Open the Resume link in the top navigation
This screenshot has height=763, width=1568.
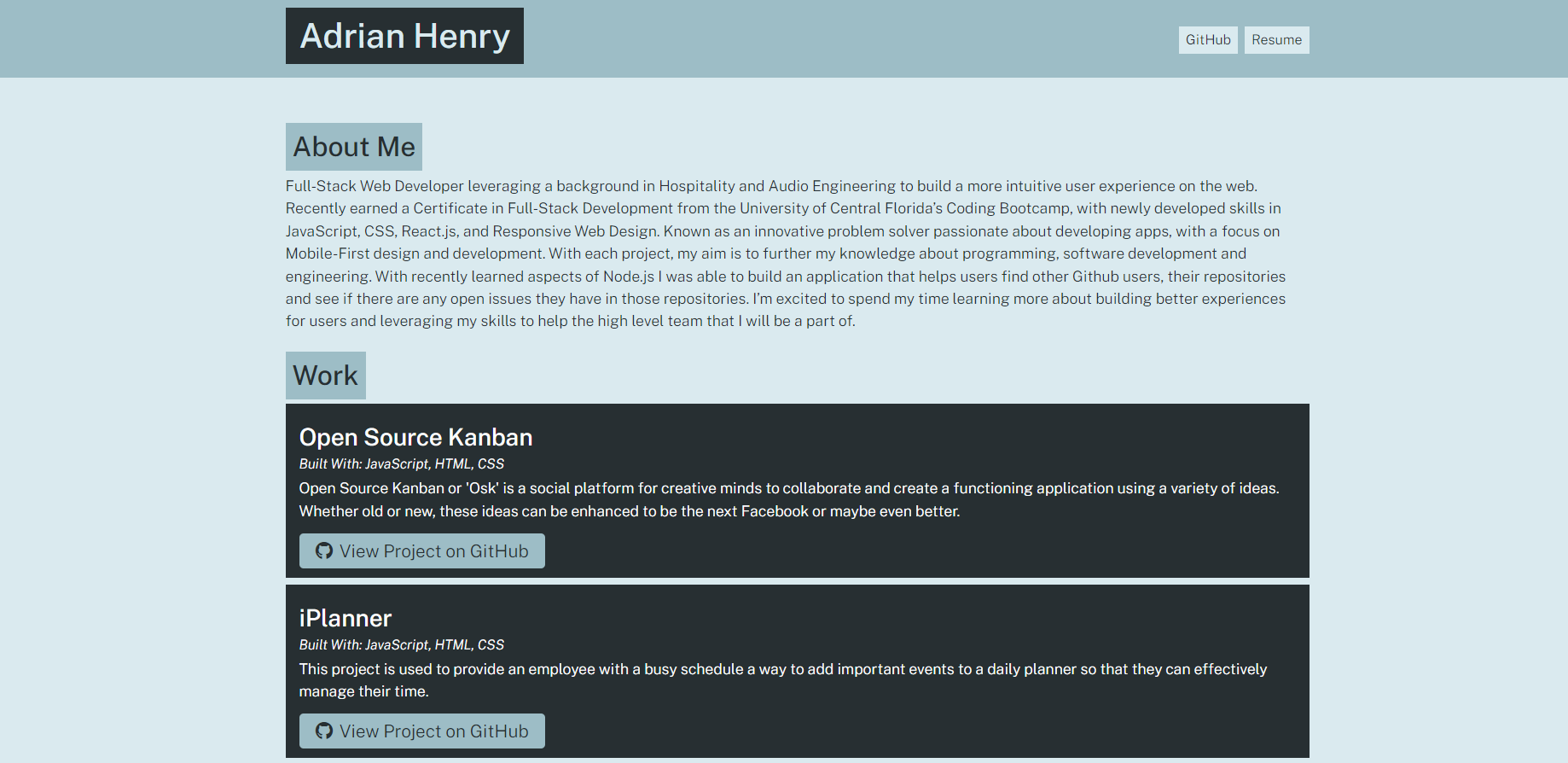point(1276,39)
